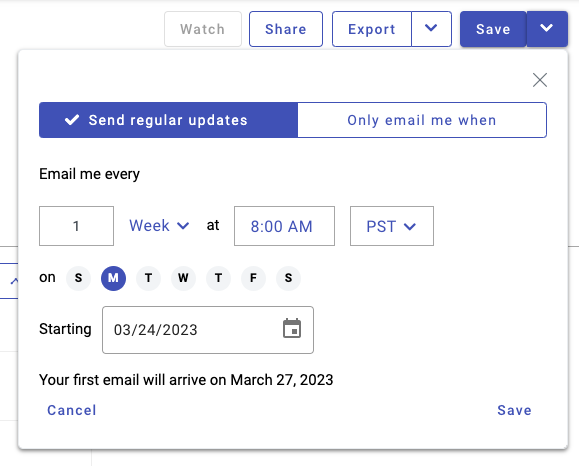Click the Share button
This screenshot has height=466, width=579.
click(286, 29)
